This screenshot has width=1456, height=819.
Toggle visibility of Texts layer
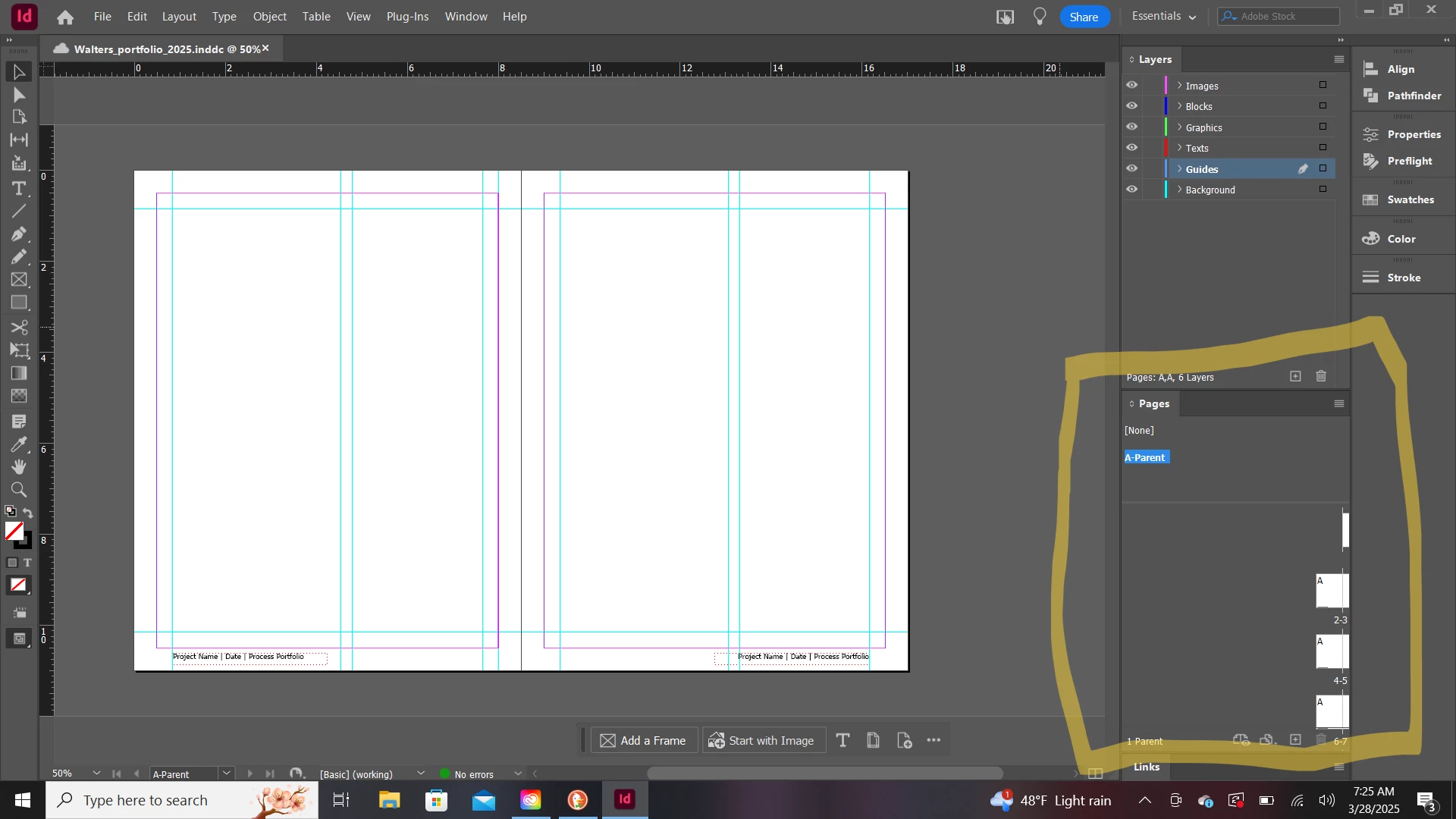(x=1131, y=148)
